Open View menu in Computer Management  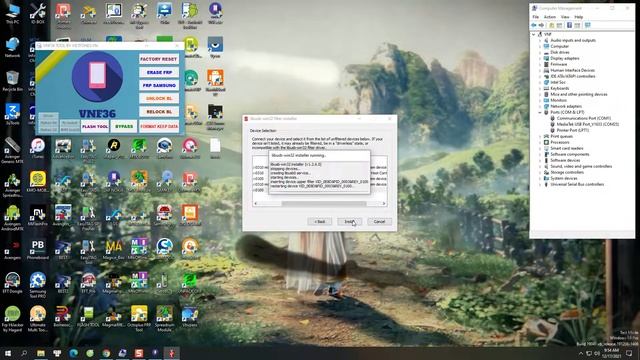click(565, 17)
